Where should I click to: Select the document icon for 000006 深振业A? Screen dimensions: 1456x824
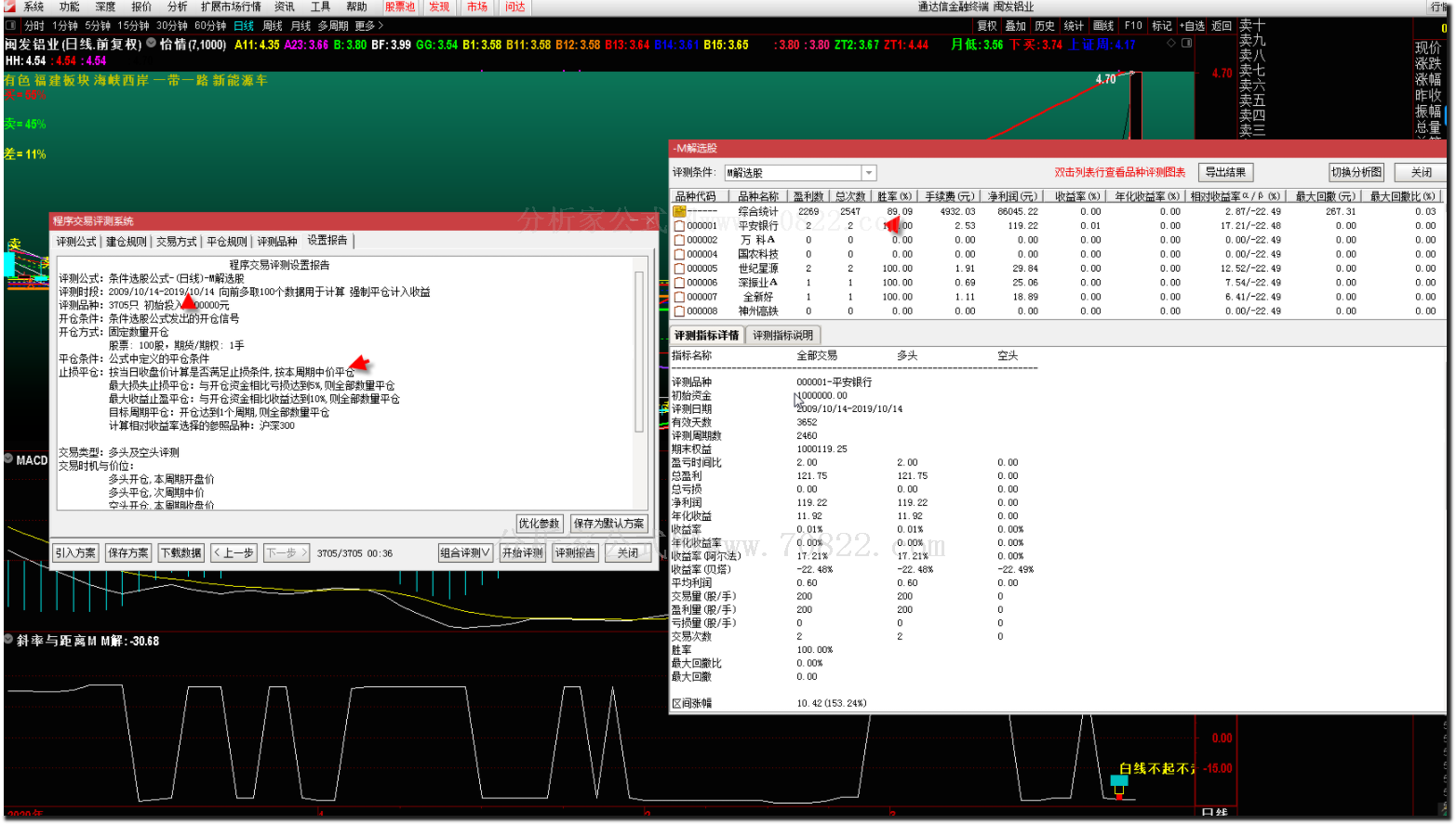[679, 283]
